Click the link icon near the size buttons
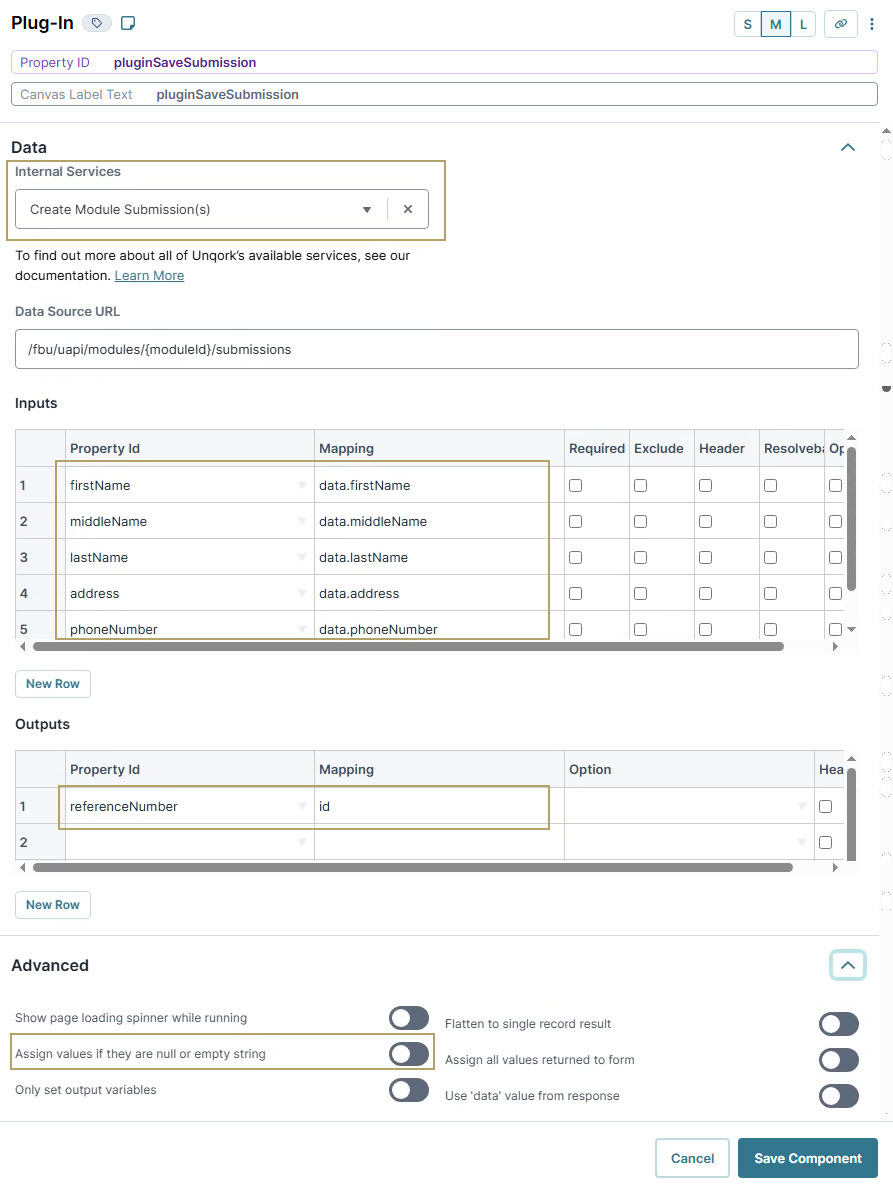 click(840, 23)
